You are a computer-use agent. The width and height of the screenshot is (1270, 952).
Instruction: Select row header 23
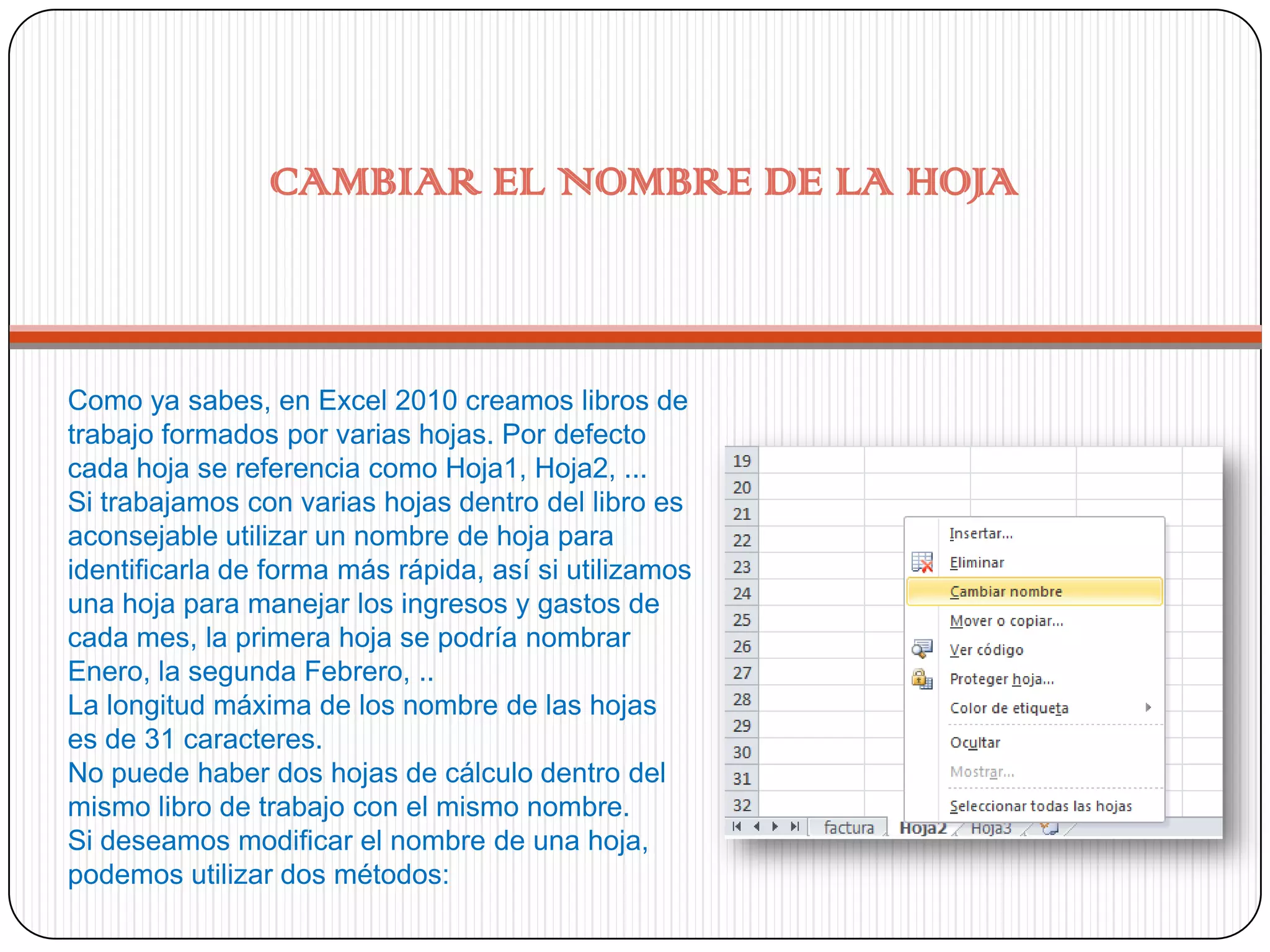pyautogui.click(x=742, y=566)
